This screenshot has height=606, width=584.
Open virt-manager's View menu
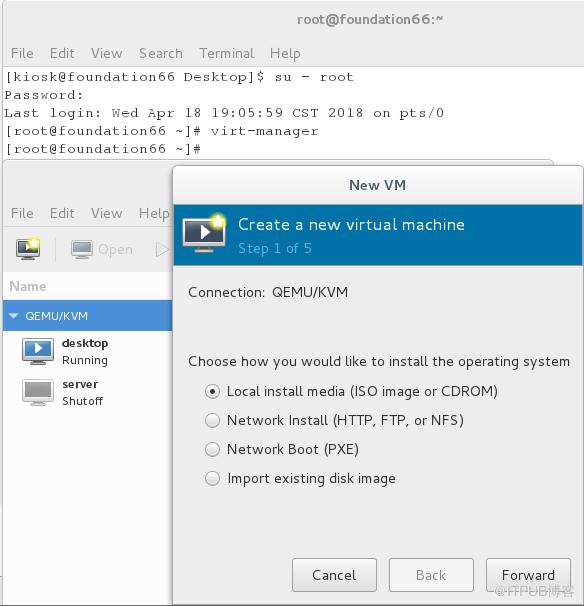(x=106, y=213)
